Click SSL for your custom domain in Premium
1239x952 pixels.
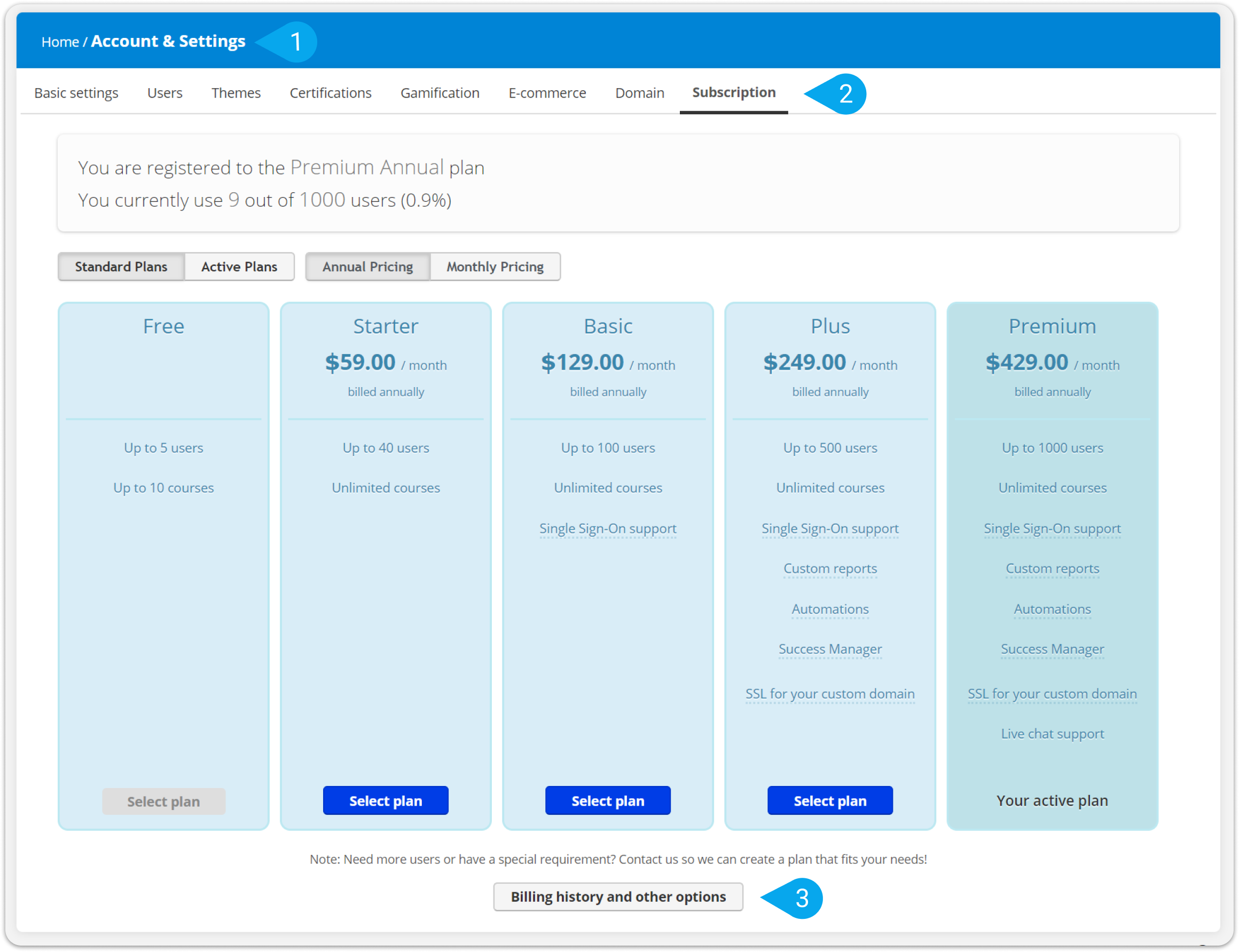coord(1053,694)
